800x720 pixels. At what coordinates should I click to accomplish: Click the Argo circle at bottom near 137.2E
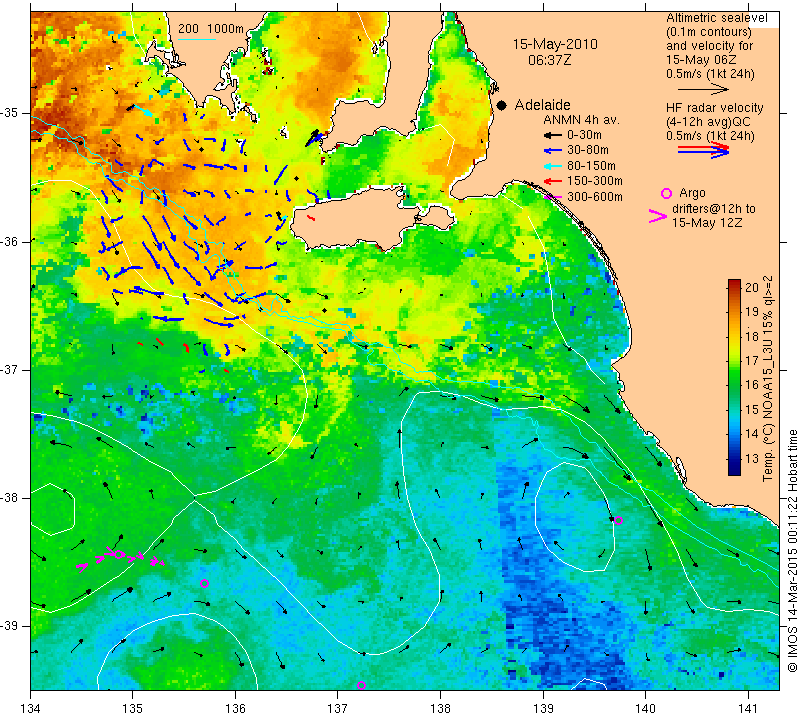(x=361, y=685)
